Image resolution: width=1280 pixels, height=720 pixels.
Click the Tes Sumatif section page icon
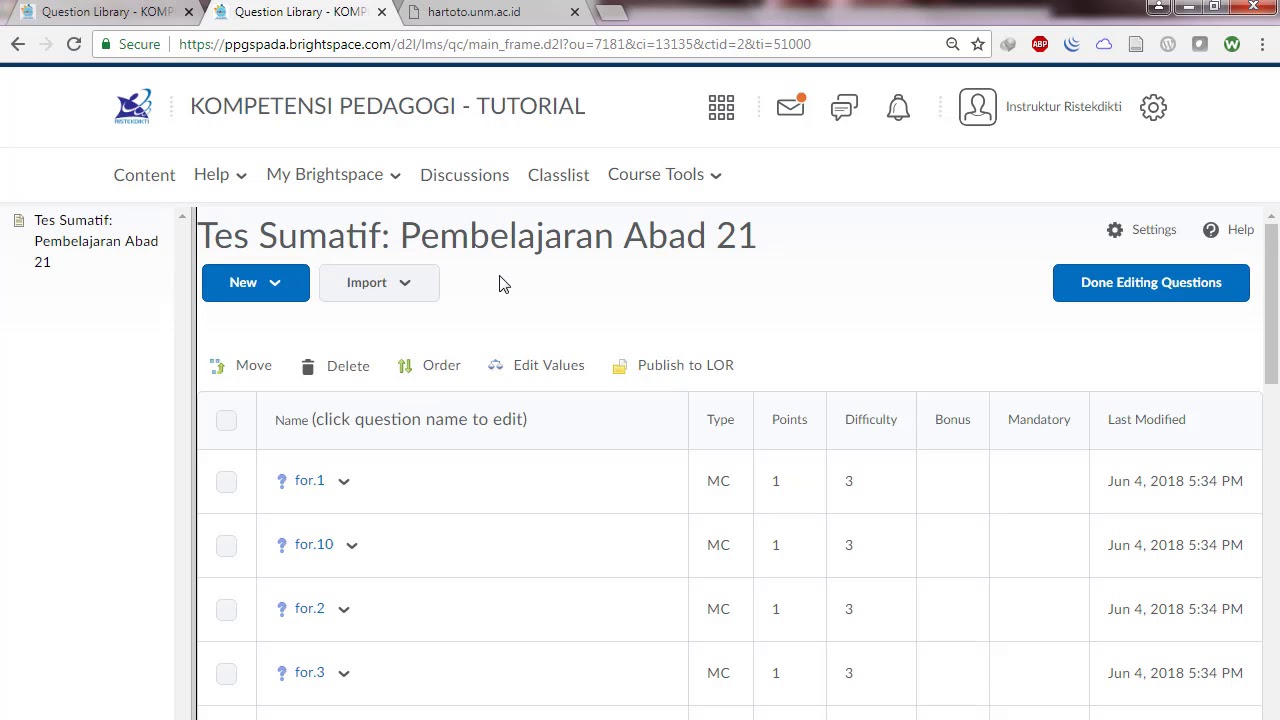coord(18,221)
